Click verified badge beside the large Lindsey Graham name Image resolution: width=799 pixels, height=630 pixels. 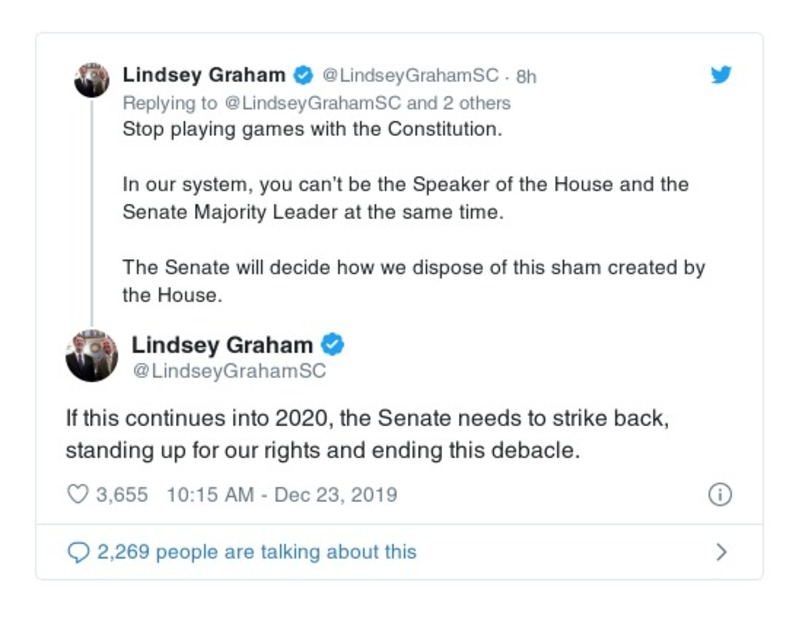pos(332,345)
